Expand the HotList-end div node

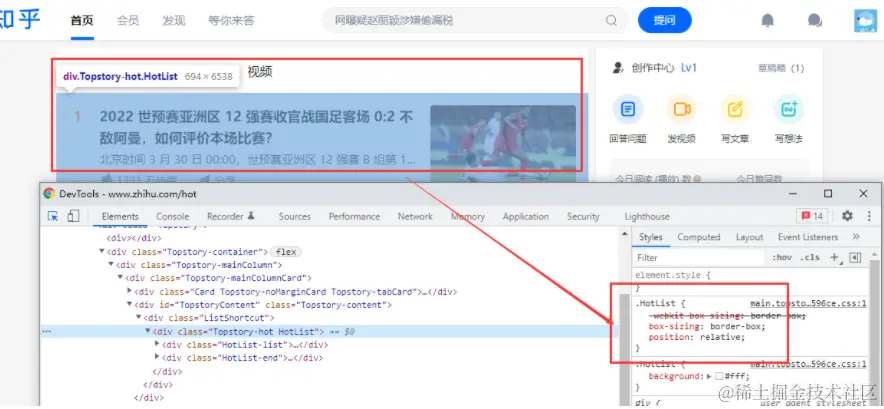click(157, 357)
